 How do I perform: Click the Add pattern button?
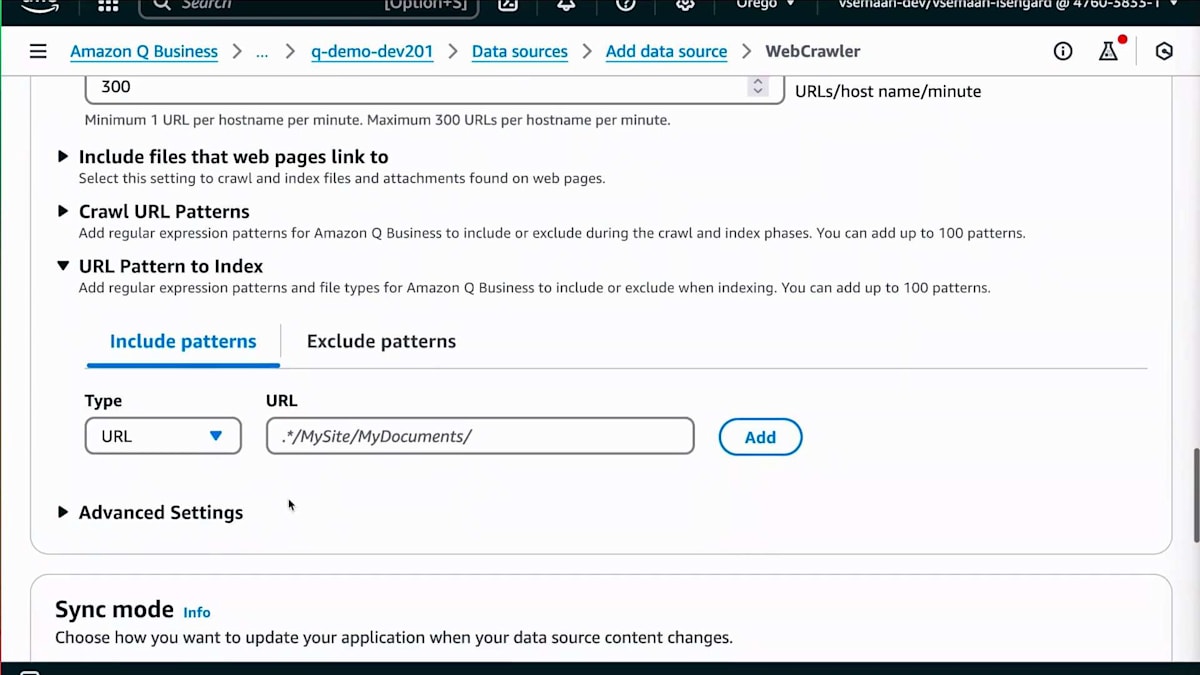[760, 437]
